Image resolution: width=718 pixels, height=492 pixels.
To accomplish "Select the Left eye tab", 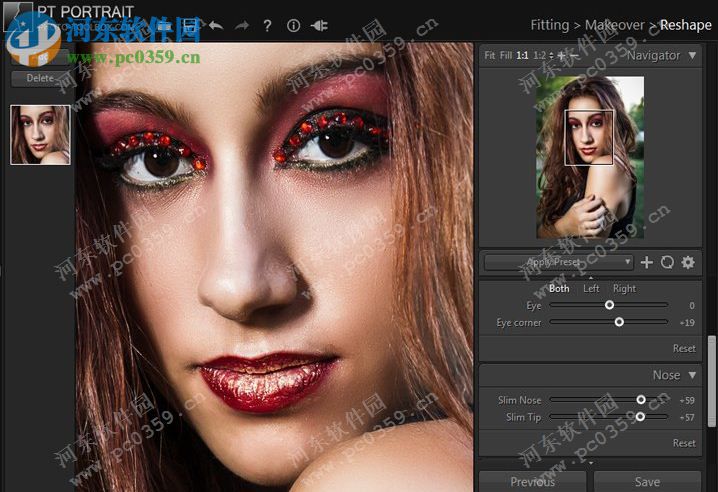I will point(591,289).
